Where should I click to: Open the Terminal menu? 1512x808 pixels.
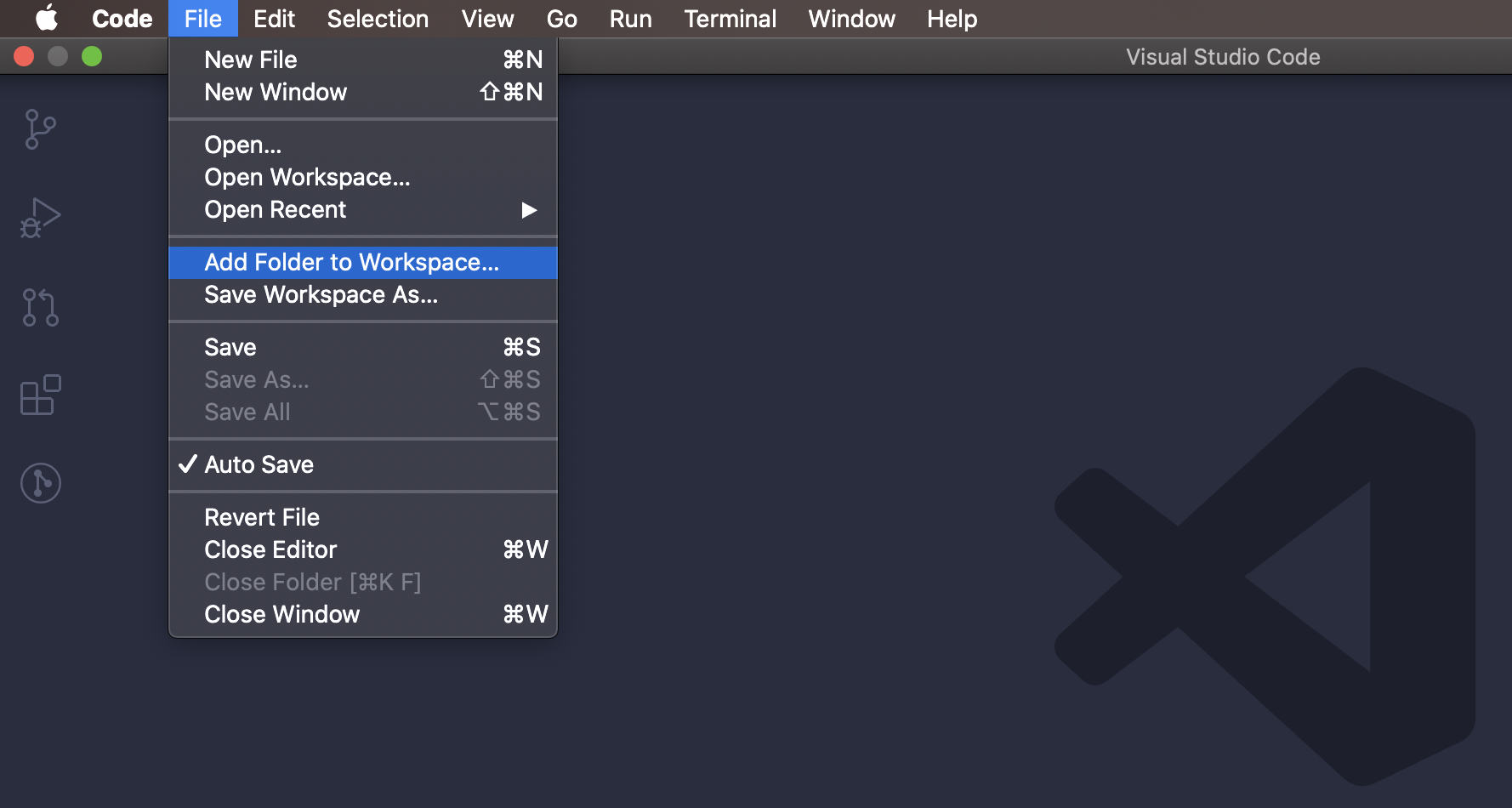coord(730,19)
